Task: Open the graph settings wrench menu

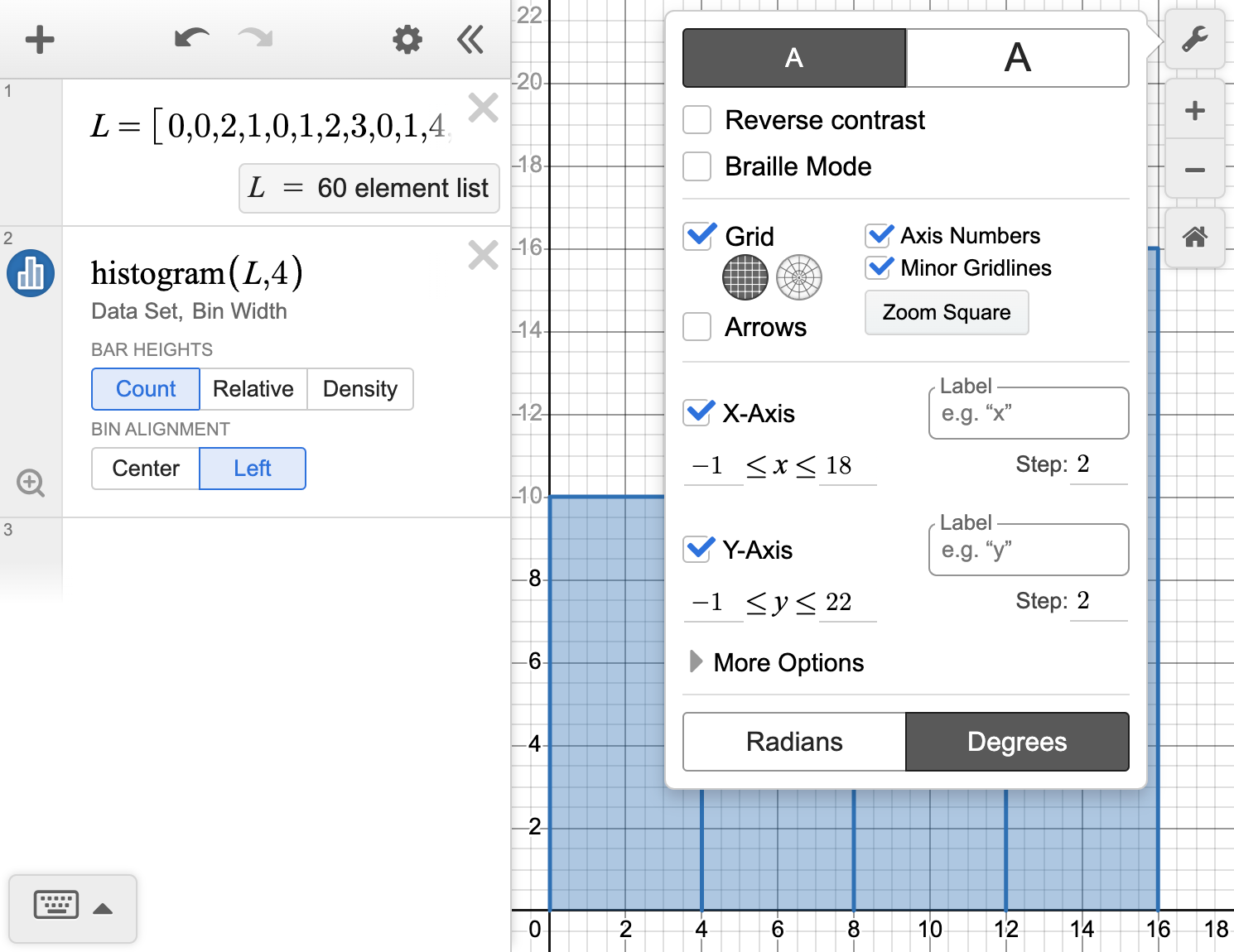Action: pos(1195,39)
